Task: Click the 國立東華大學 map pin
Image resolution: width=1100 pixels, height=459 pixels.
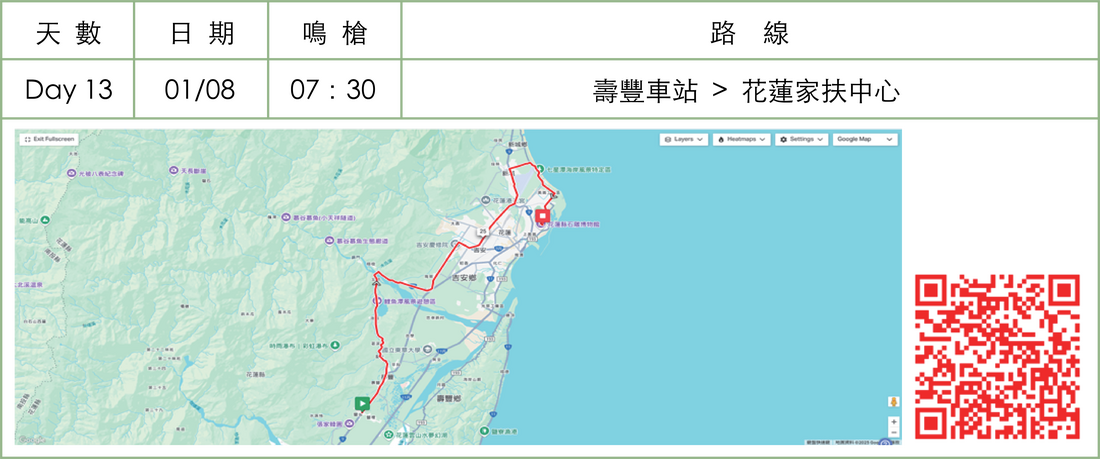Action: point(429,350)
